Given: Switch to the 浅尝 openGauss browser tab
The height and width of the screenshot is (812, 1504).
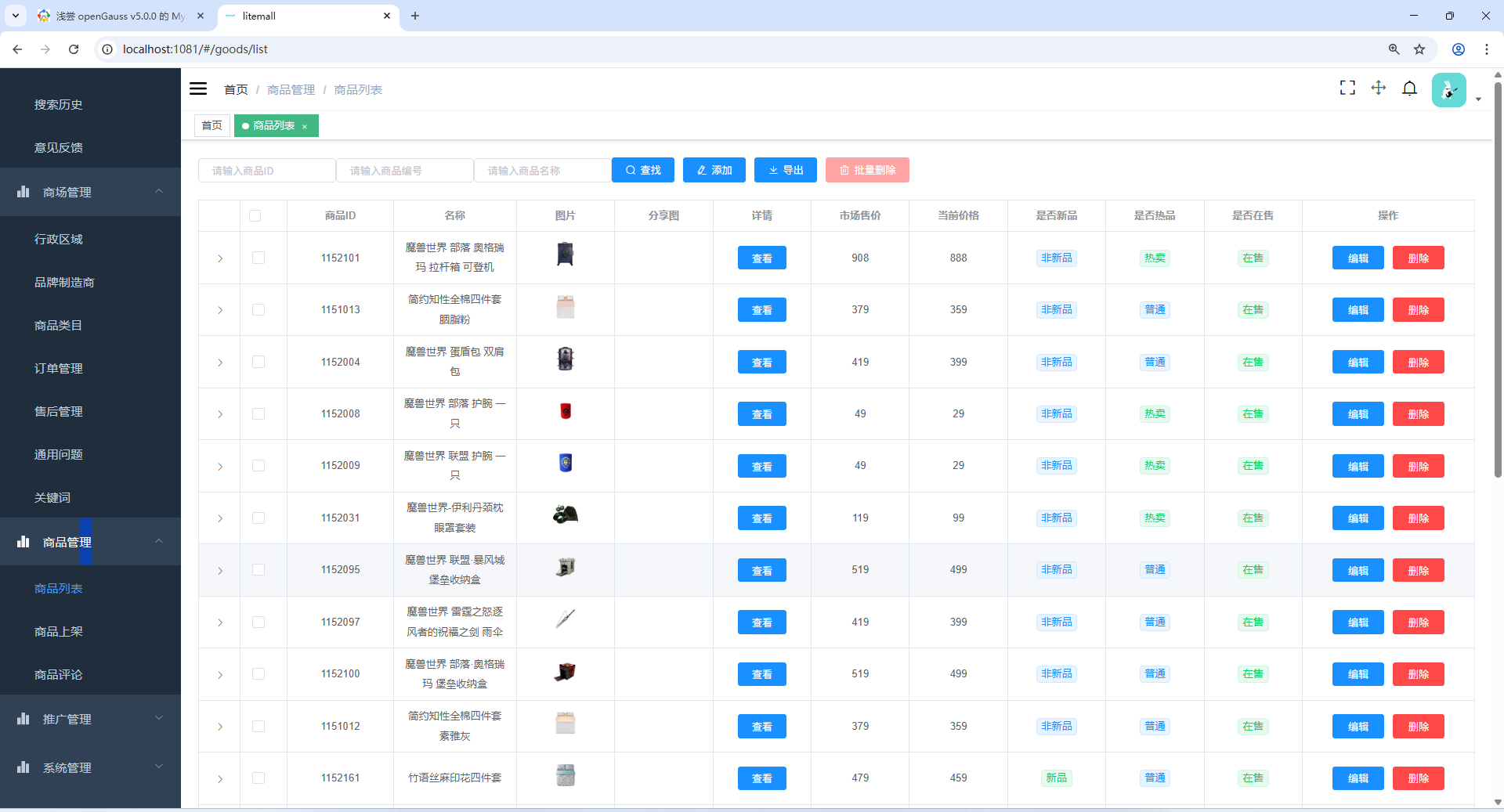Looking at the screenshot, I should (x=121, y=16).
